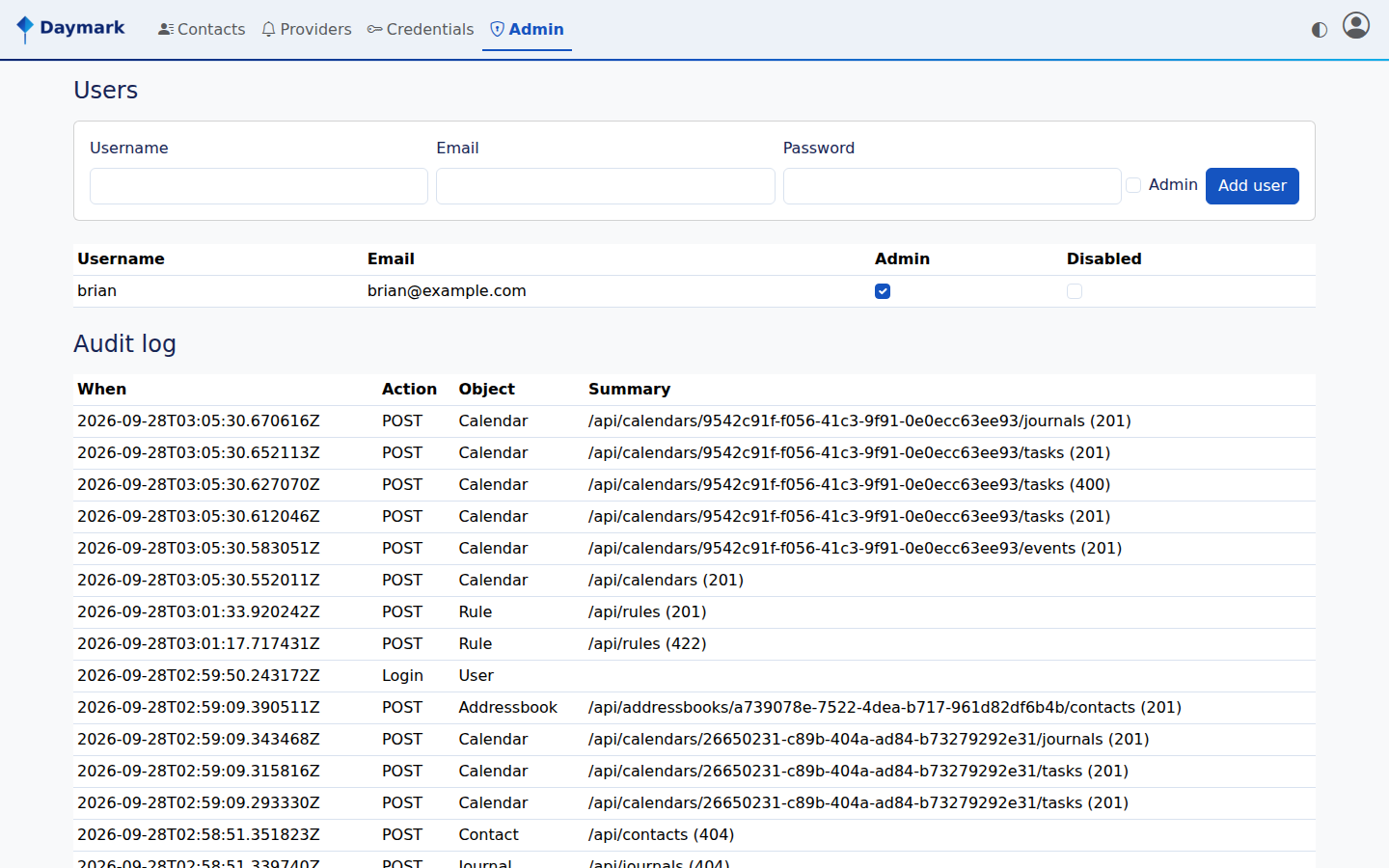
Task: Click timestamp 2026-09-28T02:58:51.351823Z
Action: click(x=199, y=835)
